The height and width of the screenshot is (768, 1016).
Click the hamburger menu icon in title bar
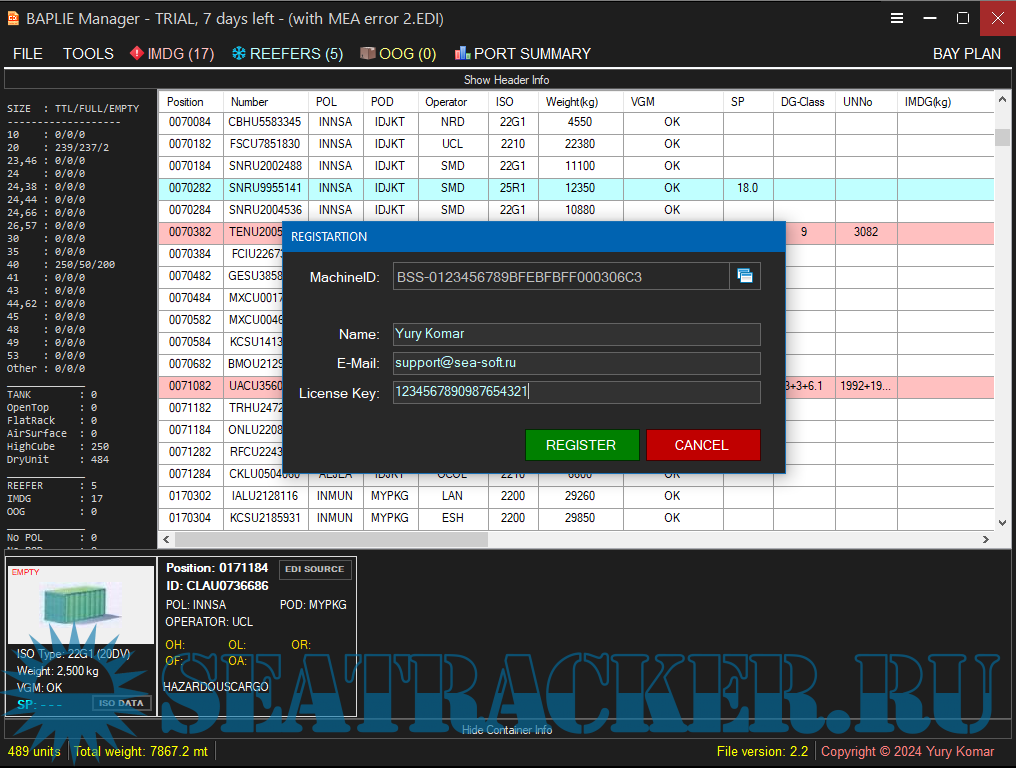point(897,18)
